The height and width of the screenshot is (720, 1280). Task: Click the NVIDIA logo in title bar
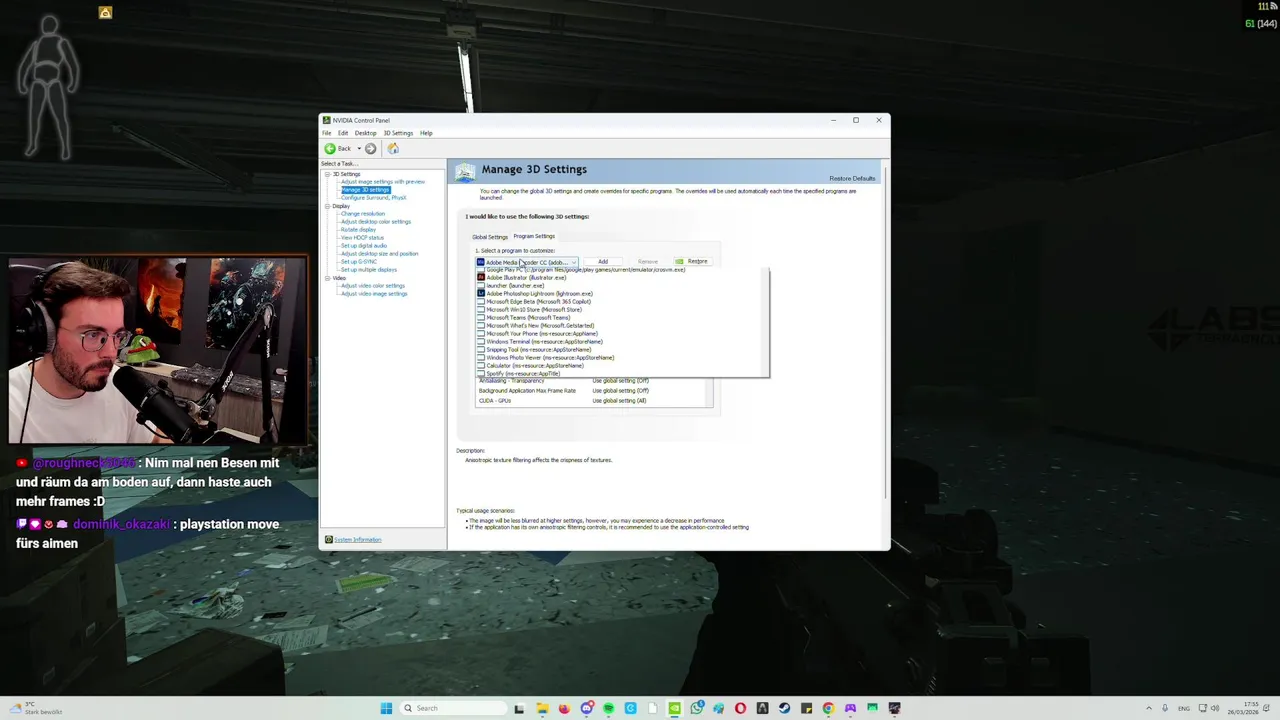point(327,120)
